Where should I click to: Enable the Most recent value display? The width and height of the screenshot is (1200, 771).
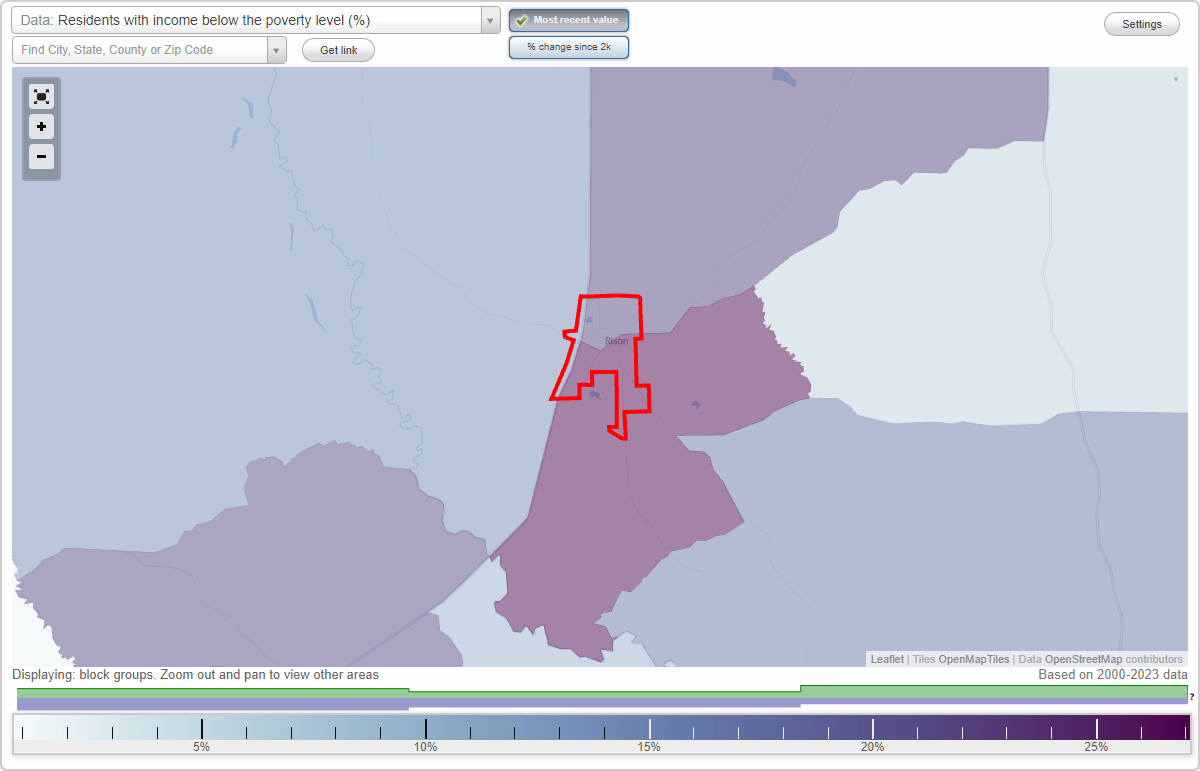568,19
